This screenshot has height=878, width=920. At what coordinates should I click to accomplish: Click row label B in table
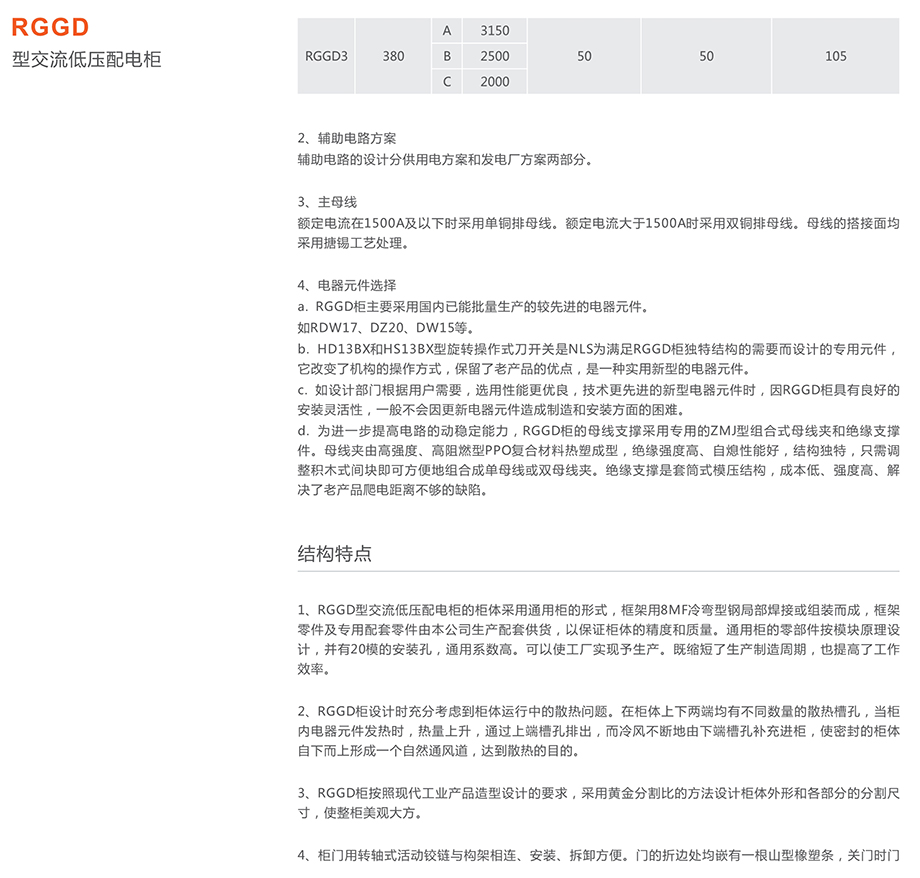click(447, 56)
